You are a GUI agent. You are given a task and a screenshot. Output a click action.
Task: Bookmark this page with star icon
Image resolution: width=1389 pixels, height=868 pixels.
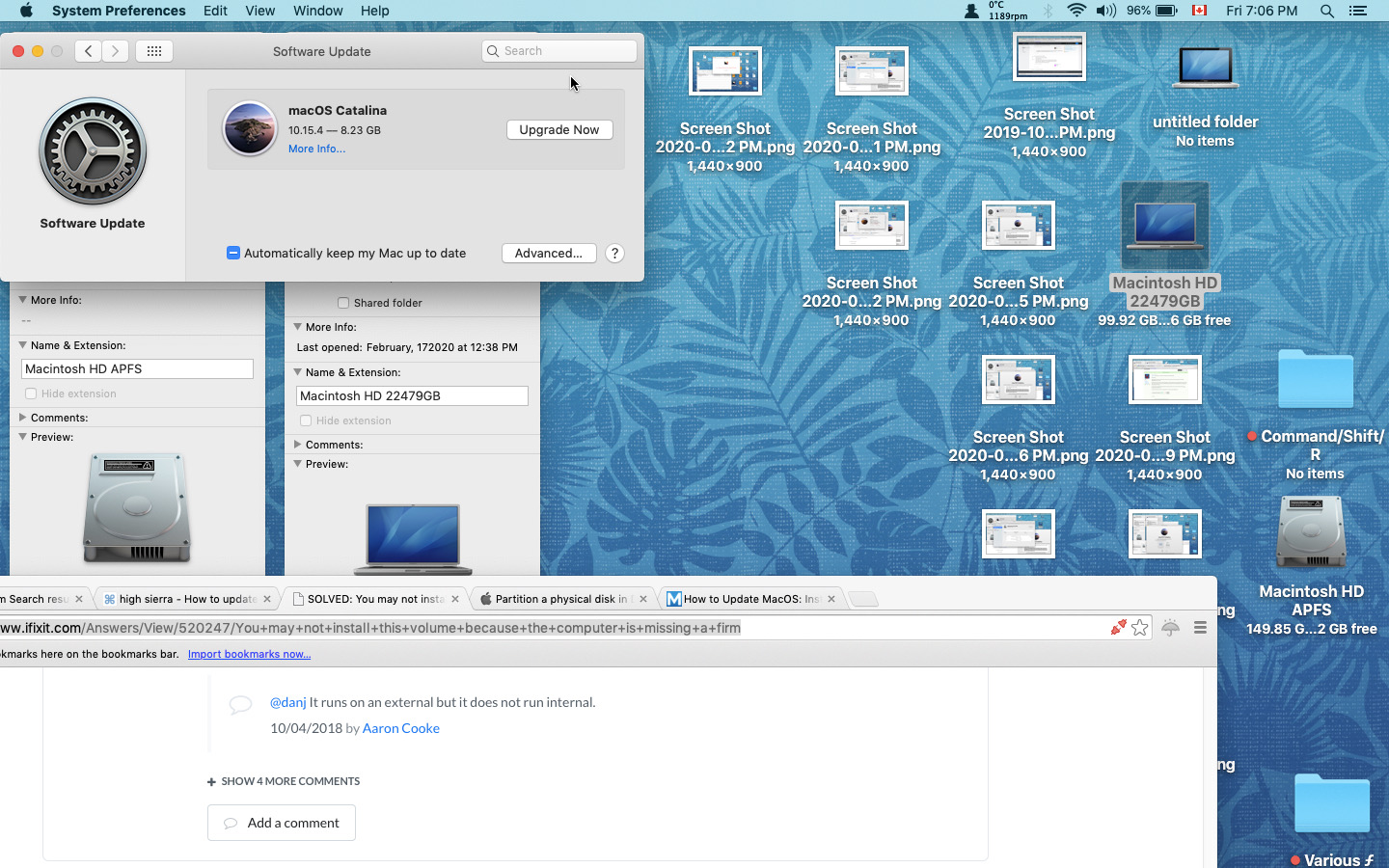point(1140,628)
